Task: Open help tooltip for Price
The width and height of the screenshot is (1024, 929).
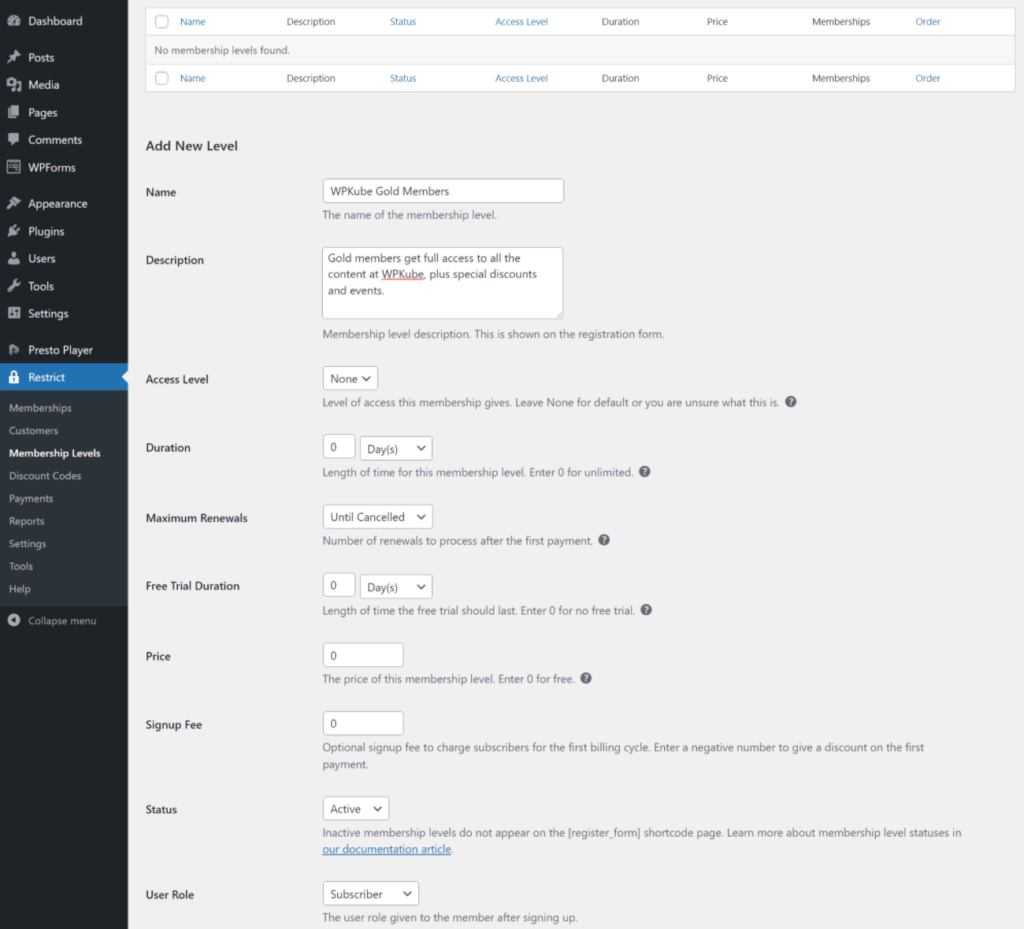Action: point(586,678)
